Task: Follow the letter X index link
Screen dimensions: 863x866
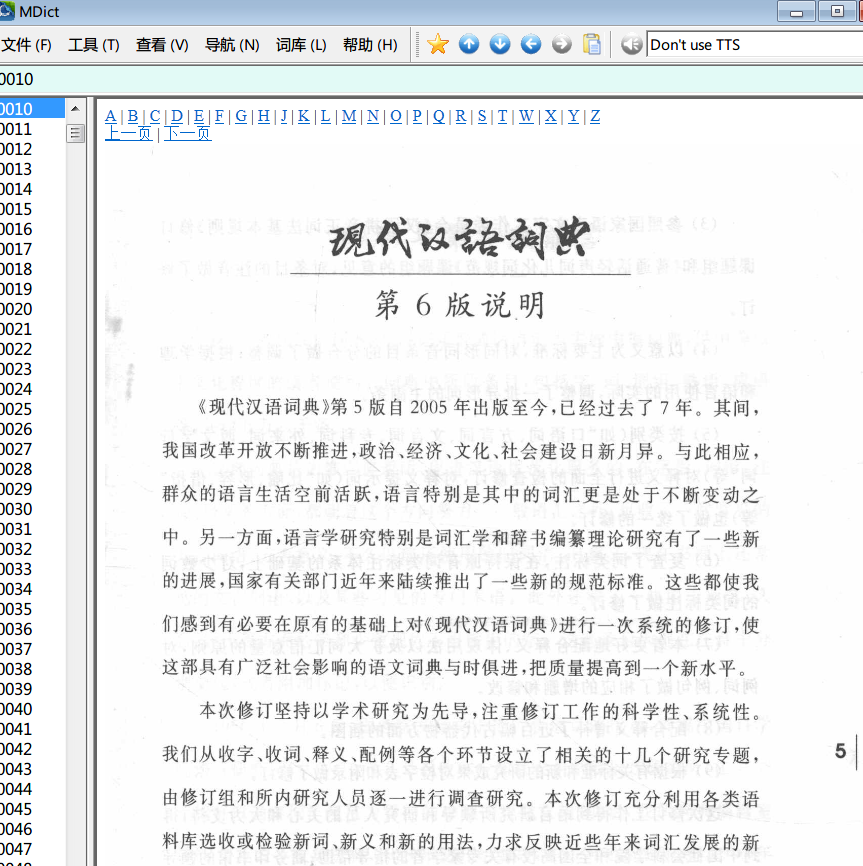Action: [550, 116]
